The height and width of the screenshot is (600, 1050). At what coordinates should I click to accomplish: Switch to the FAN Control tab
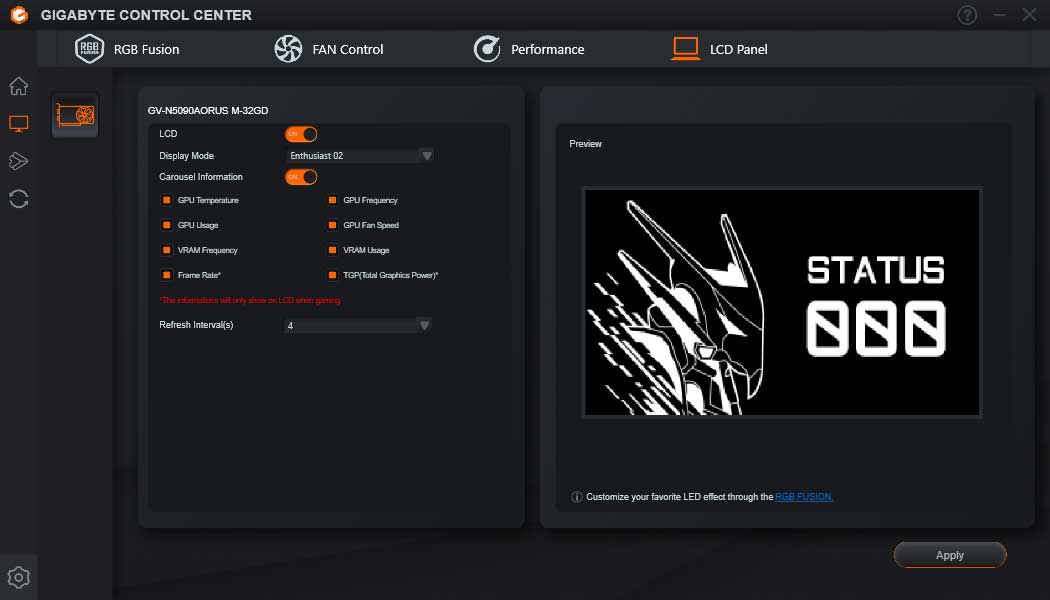[x=330, y=48]
